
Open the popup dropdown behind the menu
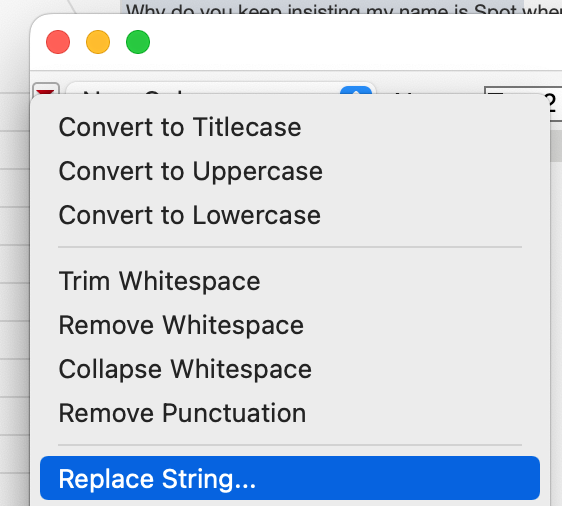pyautogui.click(x=221, y=89)
